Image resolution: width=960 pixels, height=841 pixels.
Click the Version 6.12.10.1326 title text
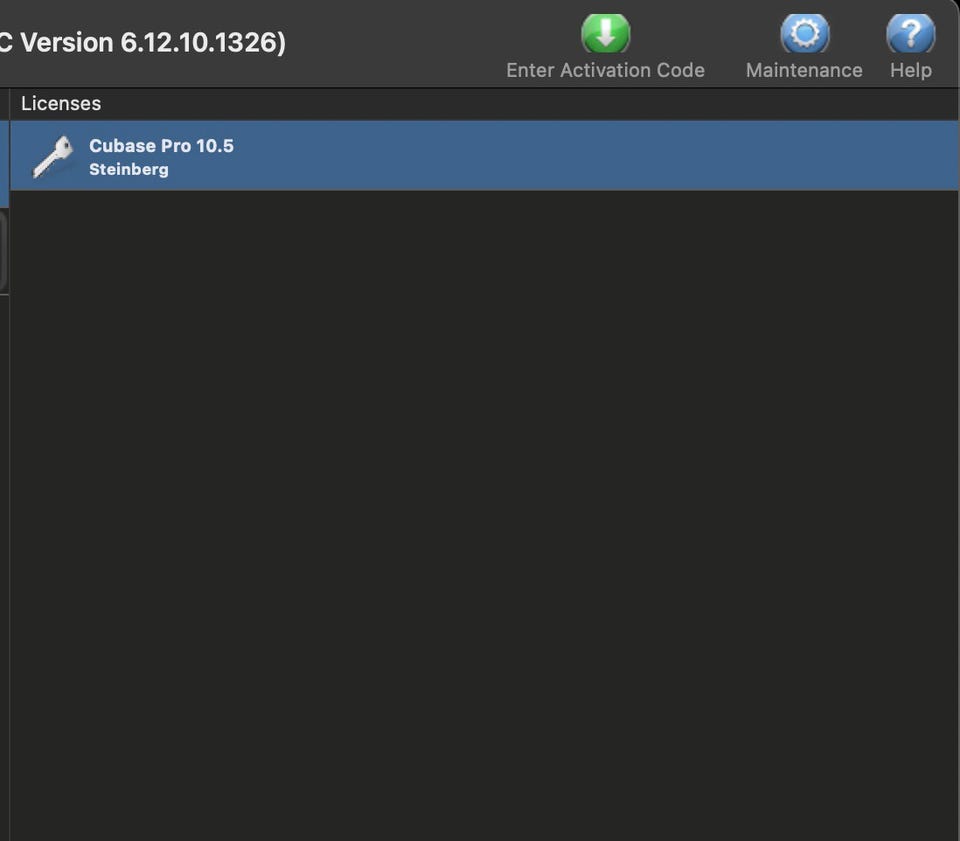click(153, 42)
